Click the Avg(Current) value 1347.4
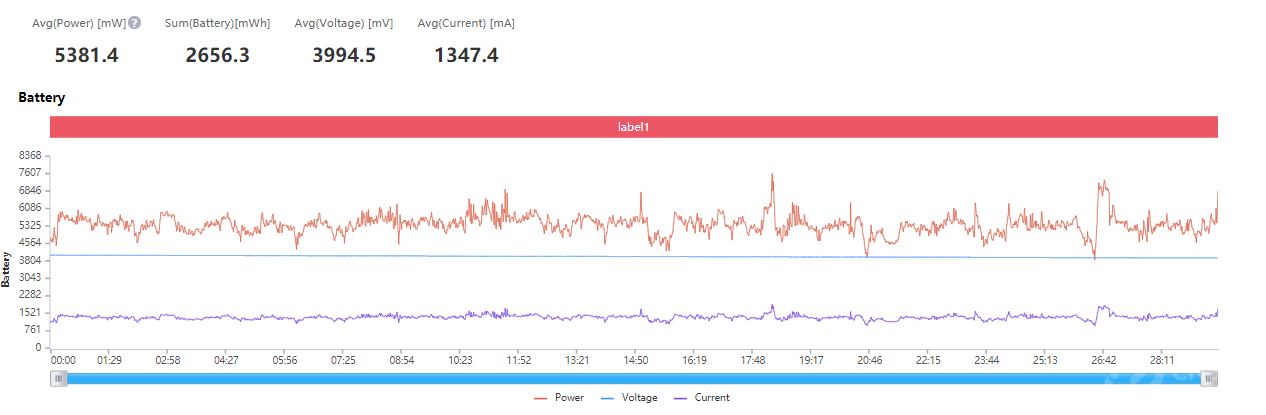Image resolution: width=1266 pixels, height=415 pixels. tap(466, 55)
